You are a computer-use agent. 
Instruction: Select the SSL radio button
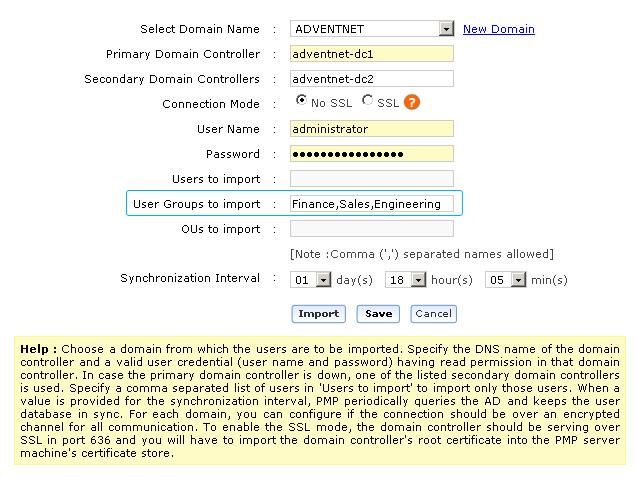pyautogui.click(x=367, y=100)
